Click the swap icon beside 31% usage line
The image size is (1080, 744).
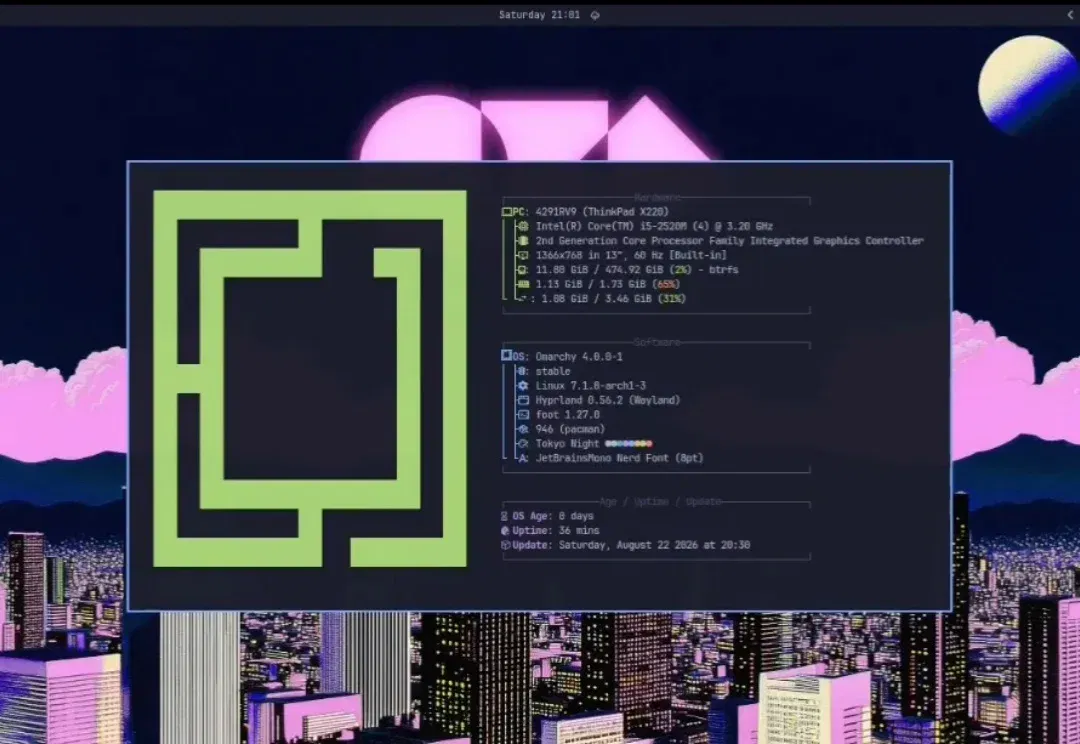coord(523,298)
